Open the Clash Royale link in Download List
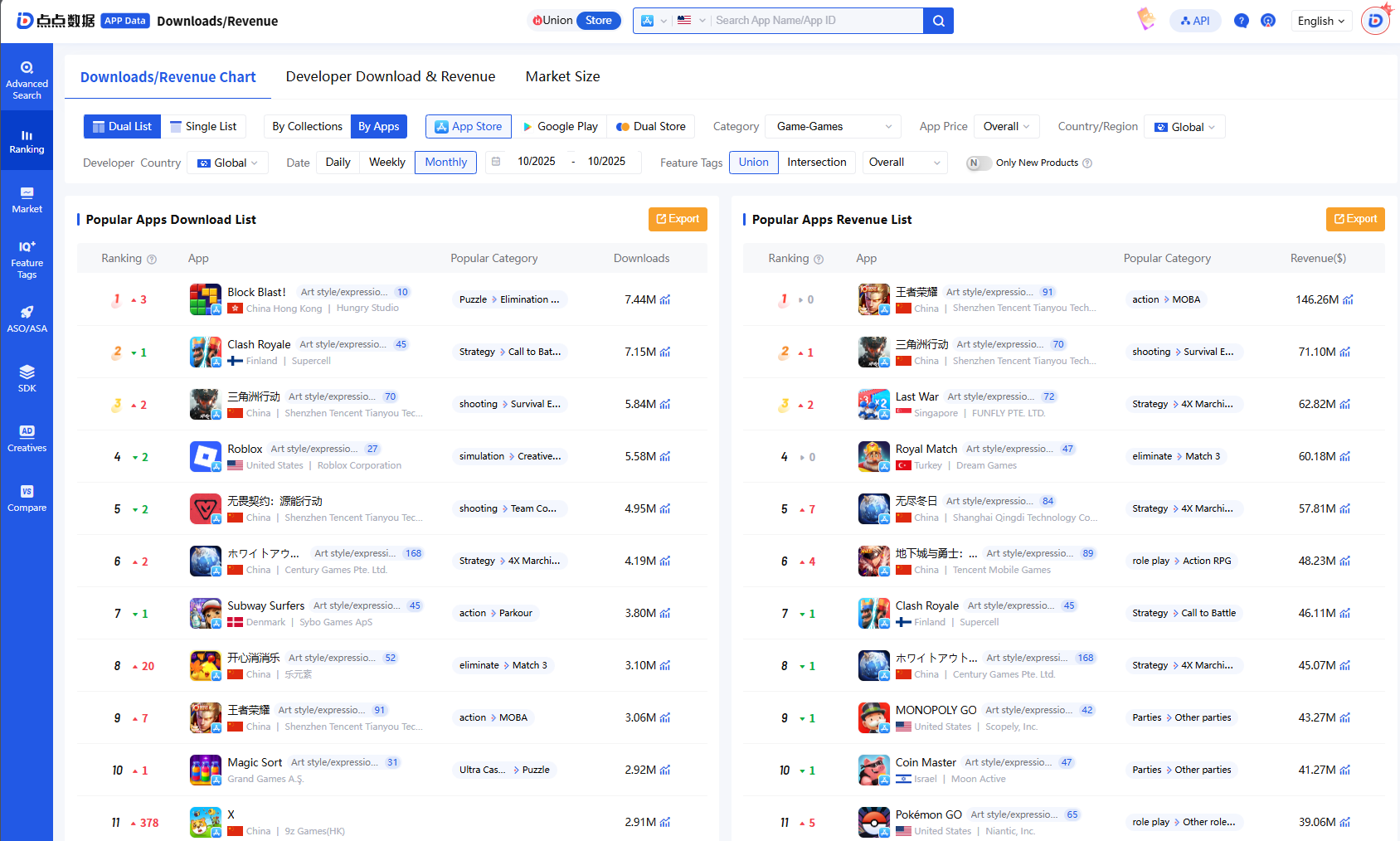 259,344
